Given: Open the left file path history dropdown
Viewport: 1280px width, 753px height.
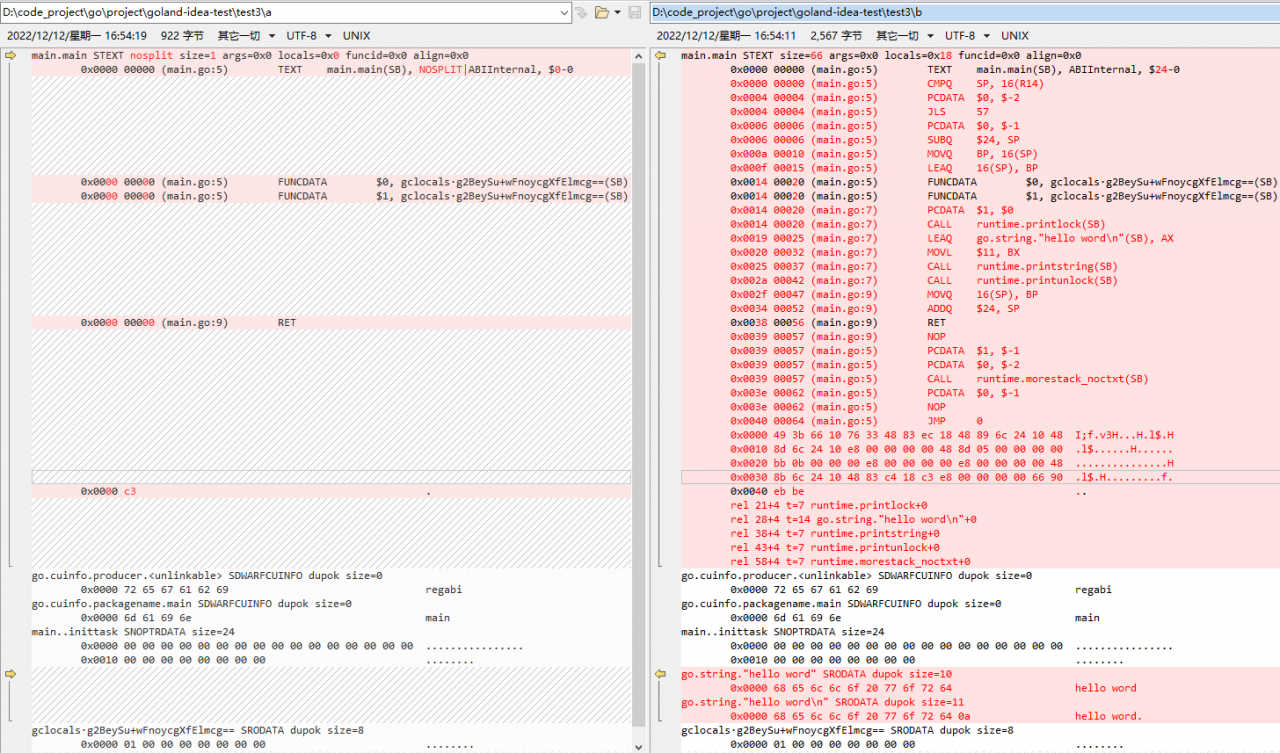Looking at the screenshot, I should [563, 13].
